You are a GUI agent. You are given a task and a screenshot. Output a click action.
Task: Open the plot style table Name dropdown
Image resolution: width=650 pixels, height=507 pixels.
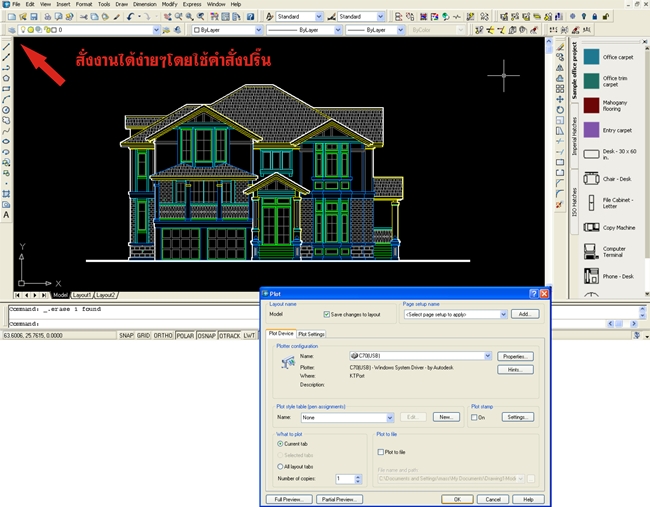pyautogui.click(x=347, y=417)
